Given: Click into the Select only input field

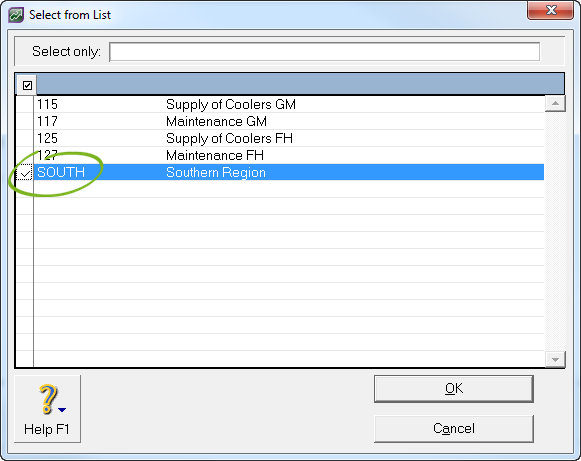Looking at the screenshot, I should coord(324,52).
